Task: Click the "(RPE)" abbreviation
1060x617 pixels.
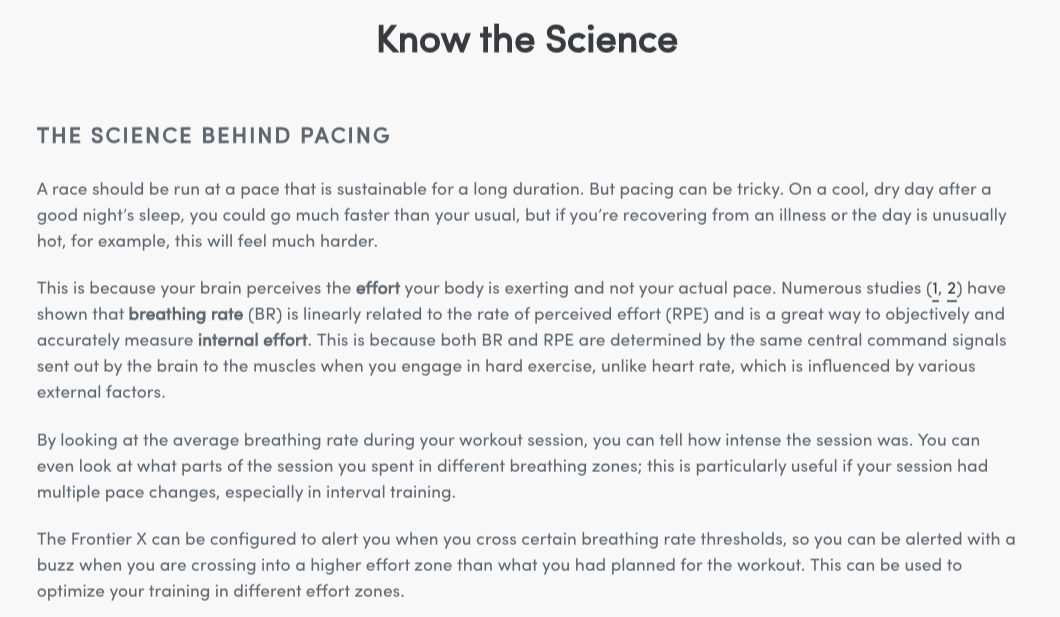Action: coord(687,314)
